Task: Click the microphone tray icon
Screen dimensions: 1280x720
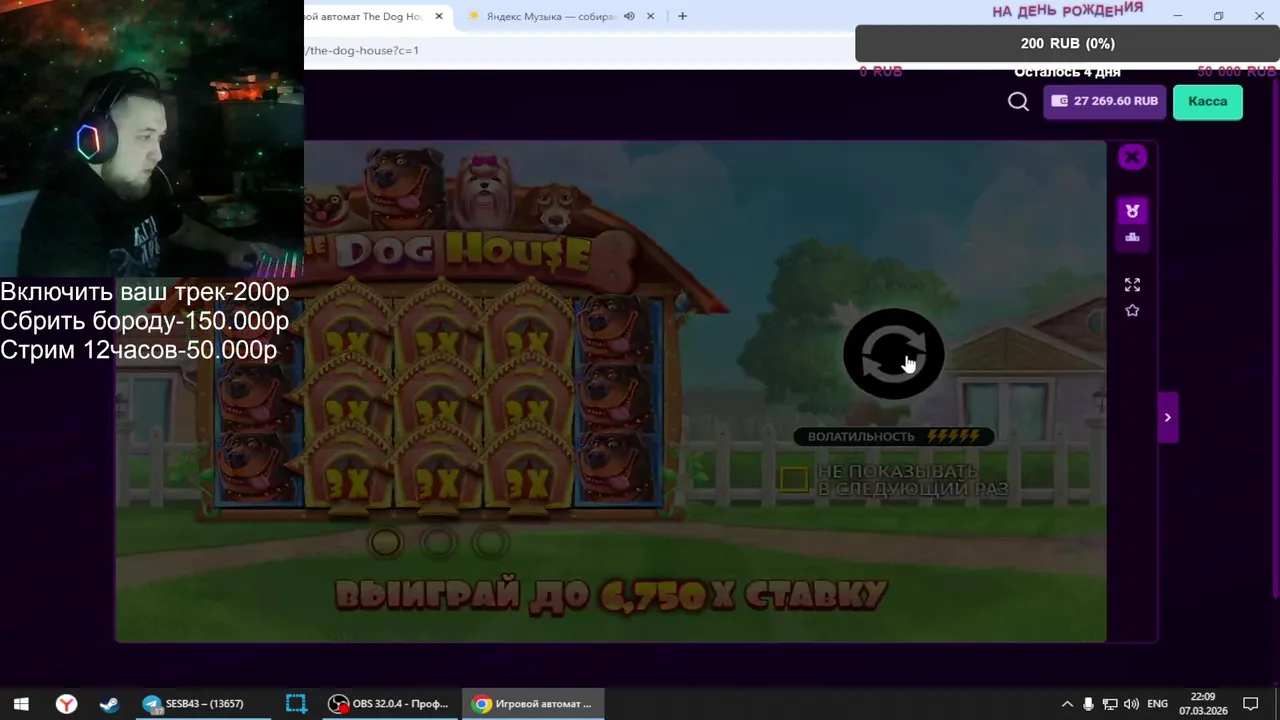Action: coord(1088,704)
